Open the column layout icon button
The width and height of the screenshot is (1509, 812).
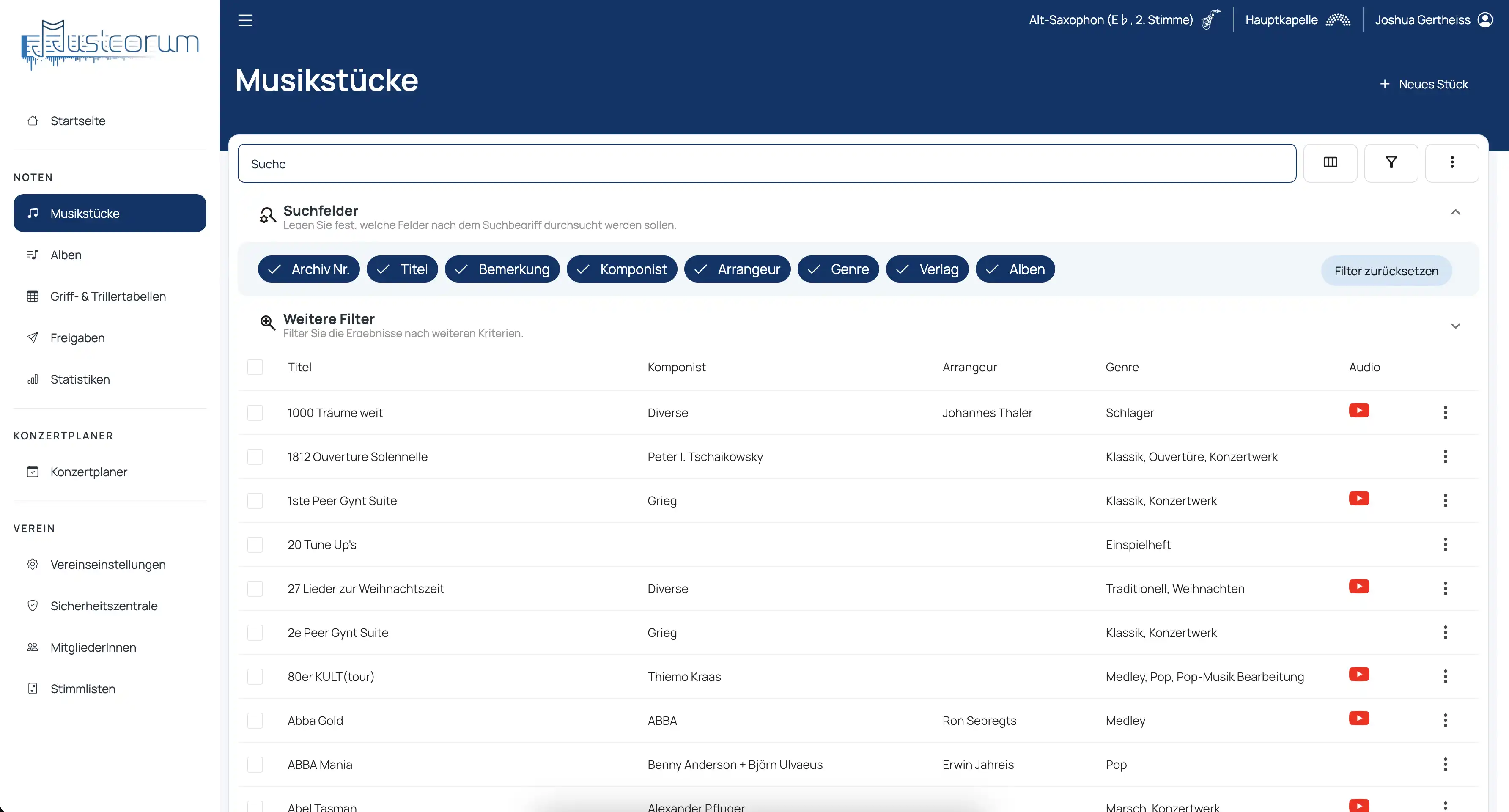point(1330,162)
